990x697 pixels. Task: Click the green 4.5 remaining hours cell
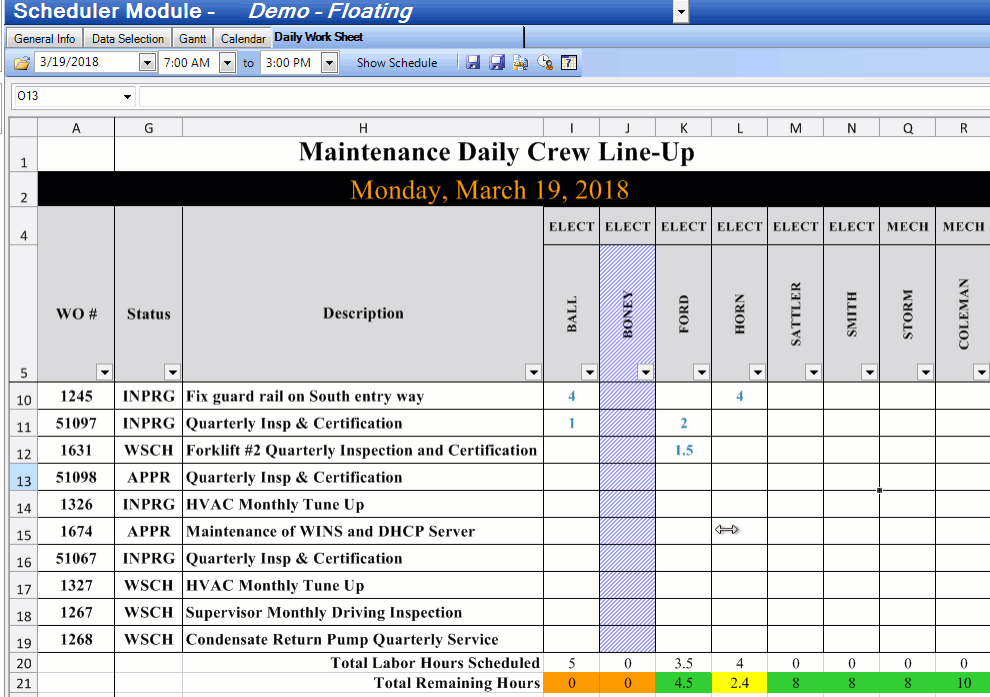[684, 682]
